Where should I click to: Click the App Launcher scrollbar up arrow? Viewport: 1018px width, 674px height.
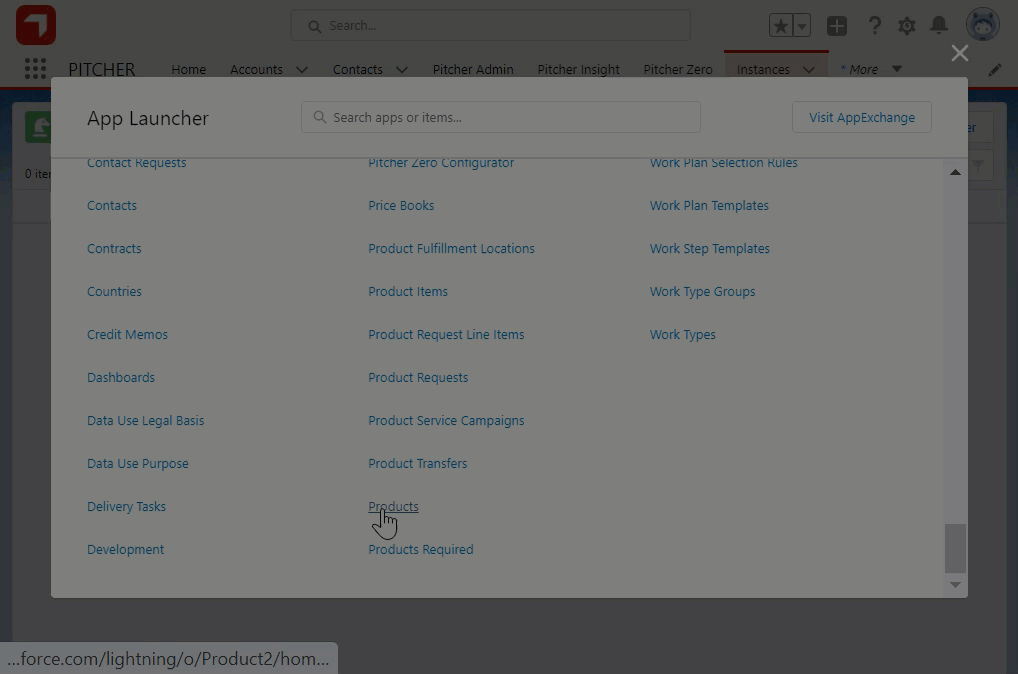[955, 173]
